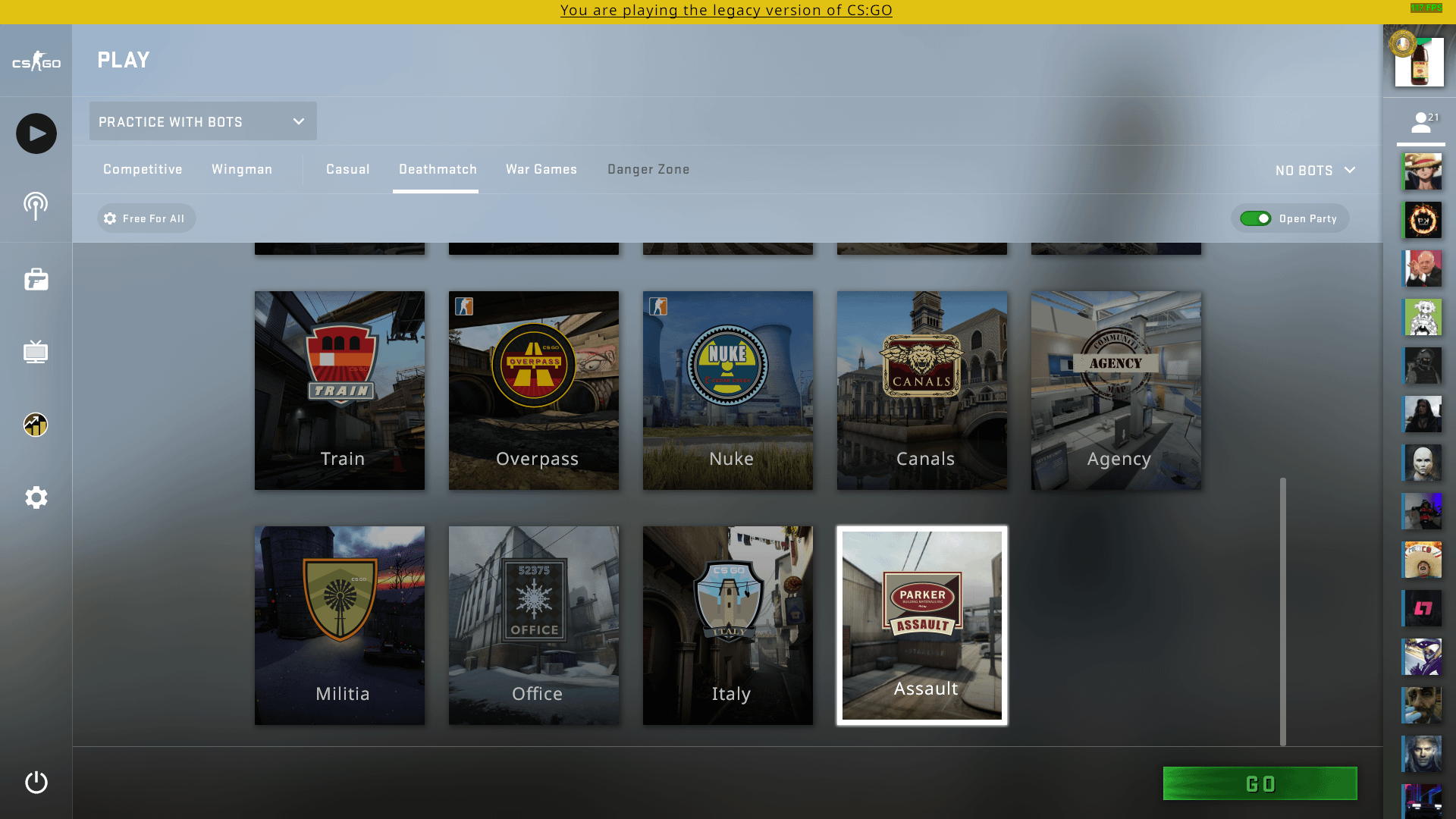Select the red and purple friend avatar
This screenshot has height=819, width=1456.
[1422, 511]
